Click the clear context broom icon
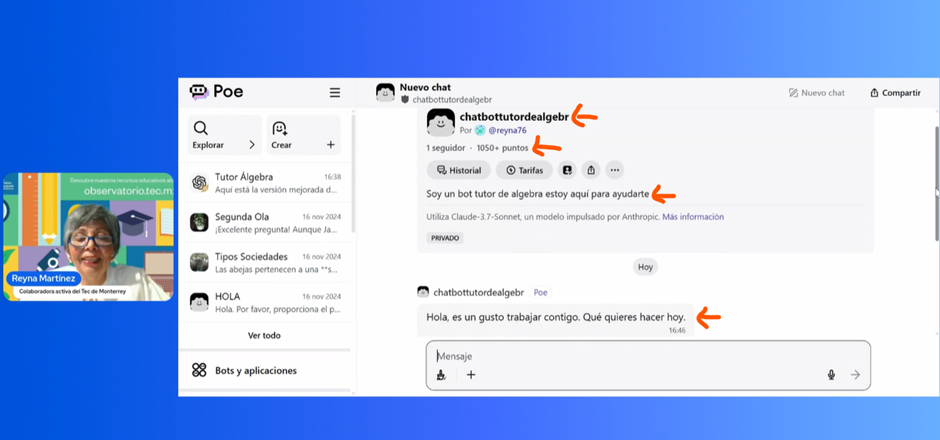Screen dimensions: 940x440 442,375
